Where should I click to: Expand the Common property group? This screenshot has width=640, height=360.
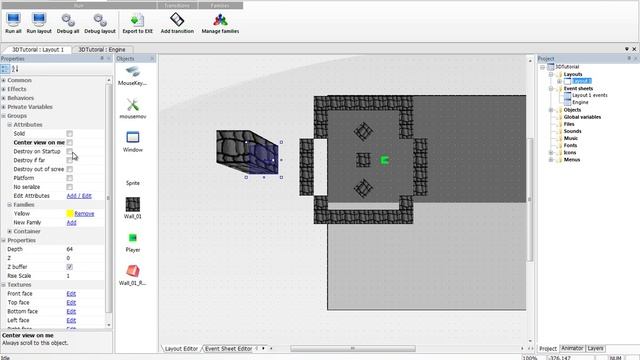[x=4, y=80]
